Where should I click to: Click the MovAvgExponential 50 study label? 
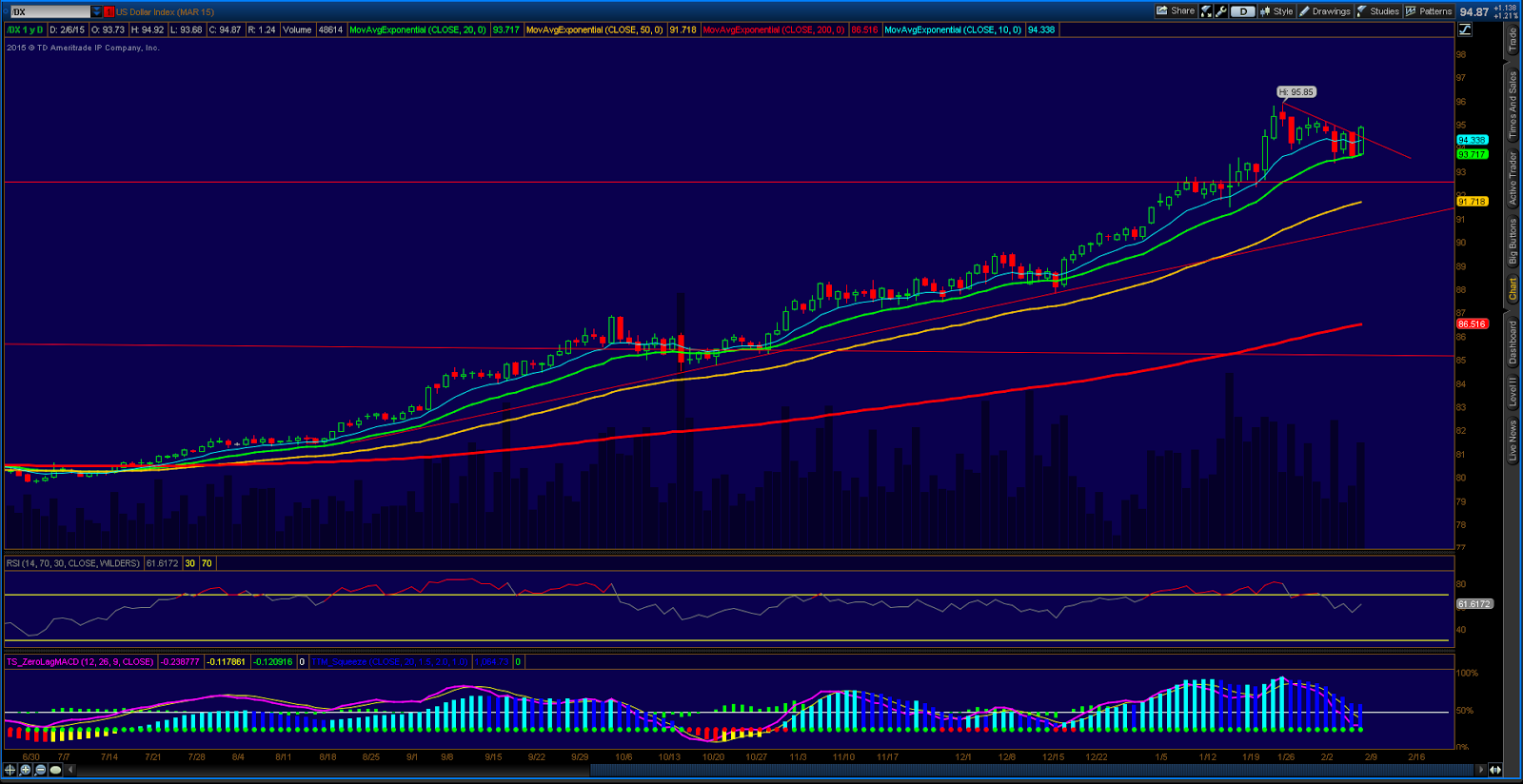point(594,29)
